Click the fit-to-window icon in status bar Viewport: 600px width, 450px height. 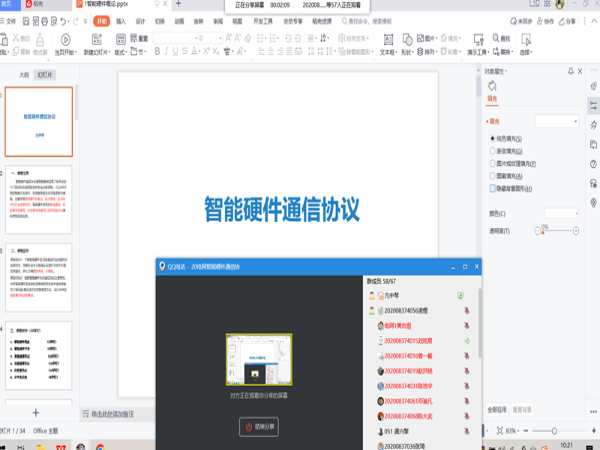[500, 431]
